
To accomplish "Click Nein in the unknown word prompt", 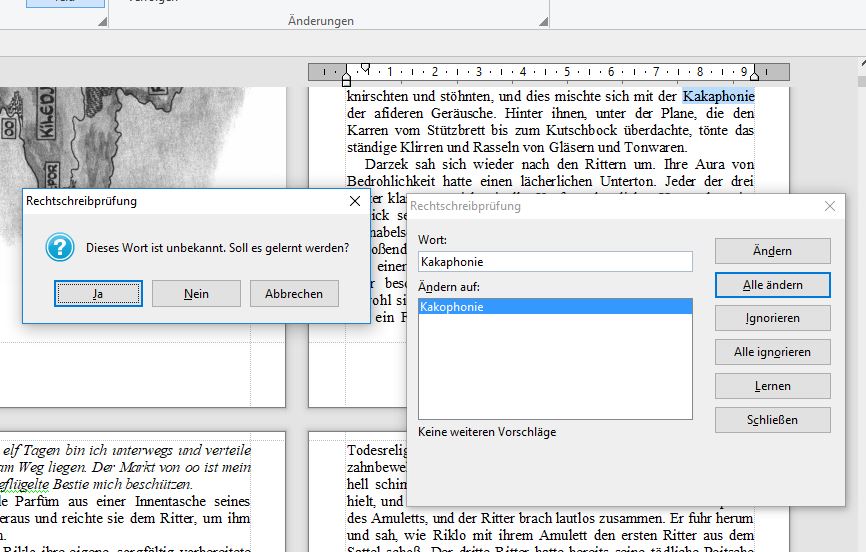I will coord(196,293).
